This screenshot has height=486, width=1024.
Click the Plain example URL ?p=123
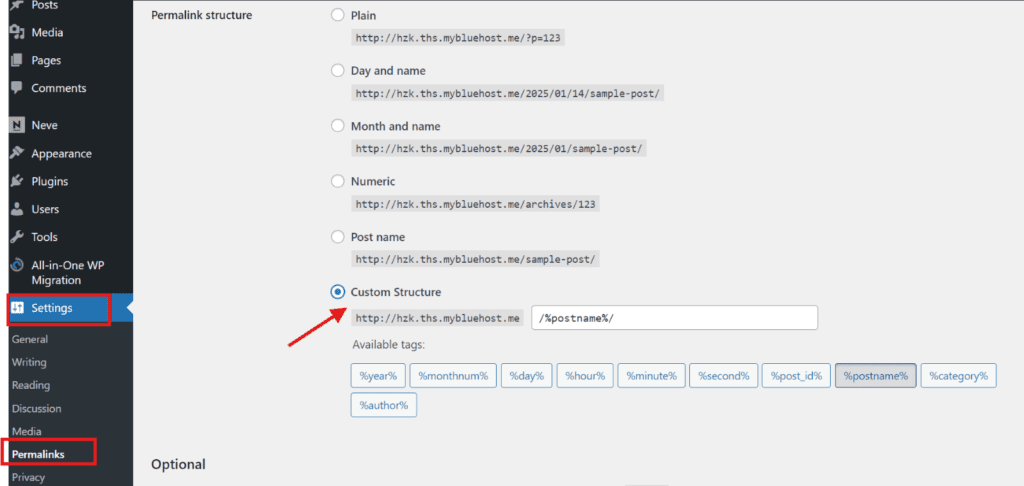[458, 38]
